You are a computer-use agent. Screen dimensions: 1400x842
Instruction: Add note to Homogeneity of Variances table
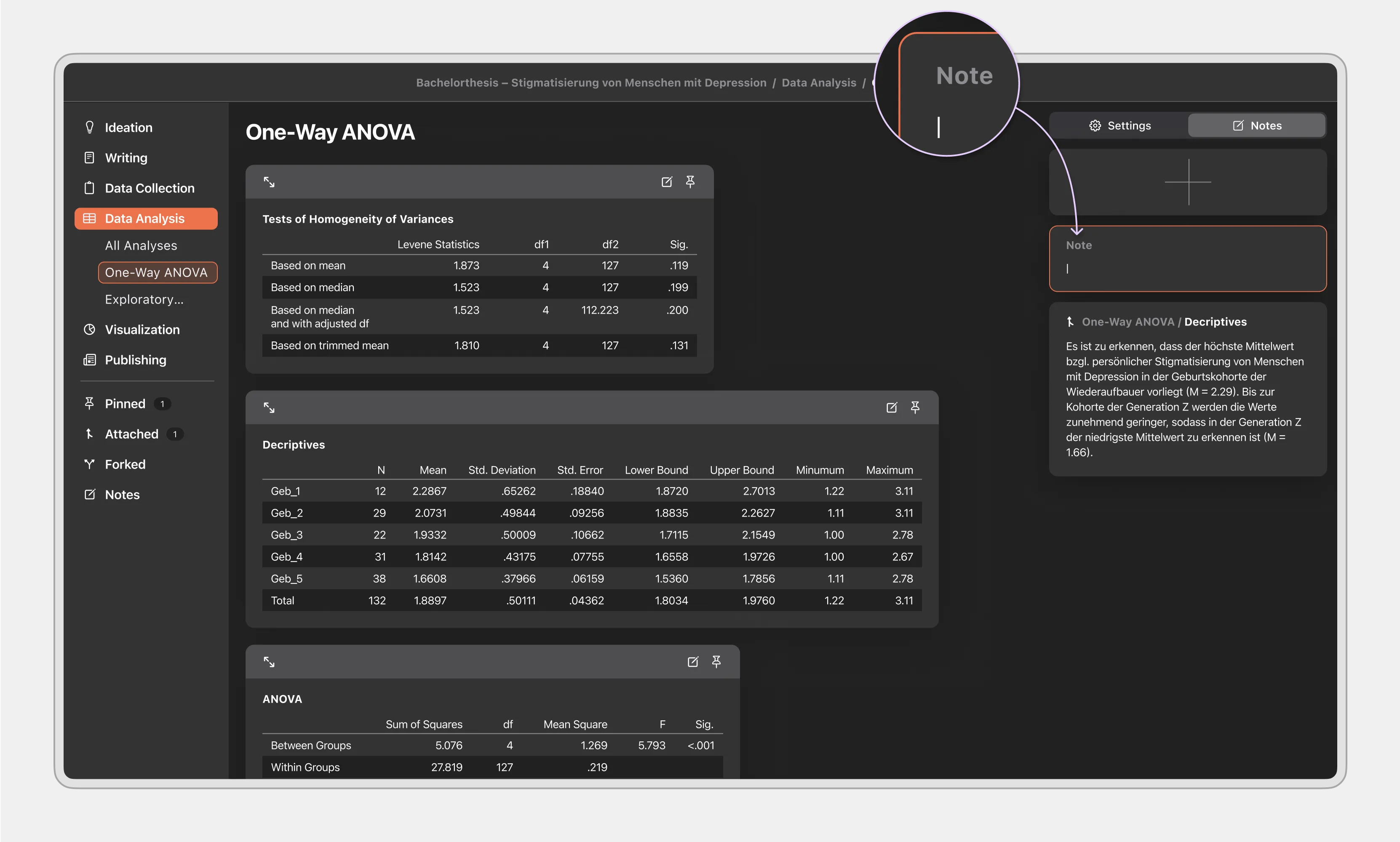tap(667, 182)
